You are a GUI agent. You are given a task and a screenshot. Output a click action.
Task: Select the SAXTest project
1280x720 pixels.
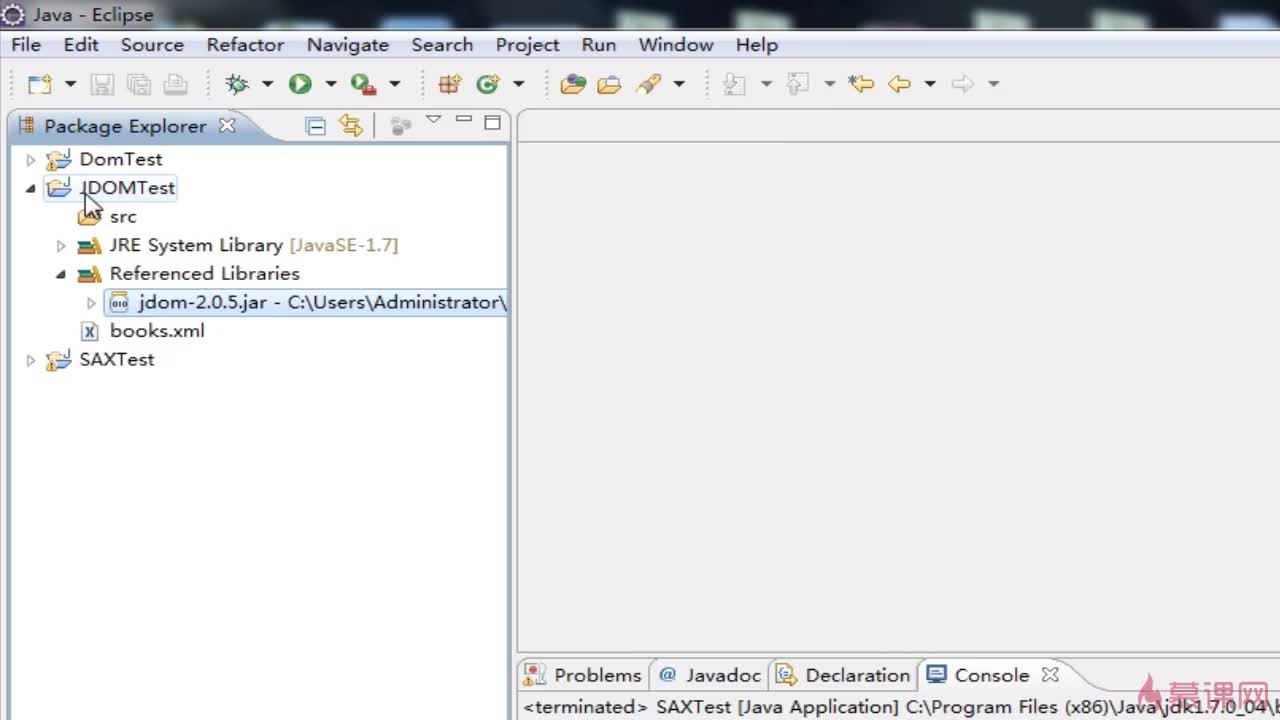(x=117, y=359)
